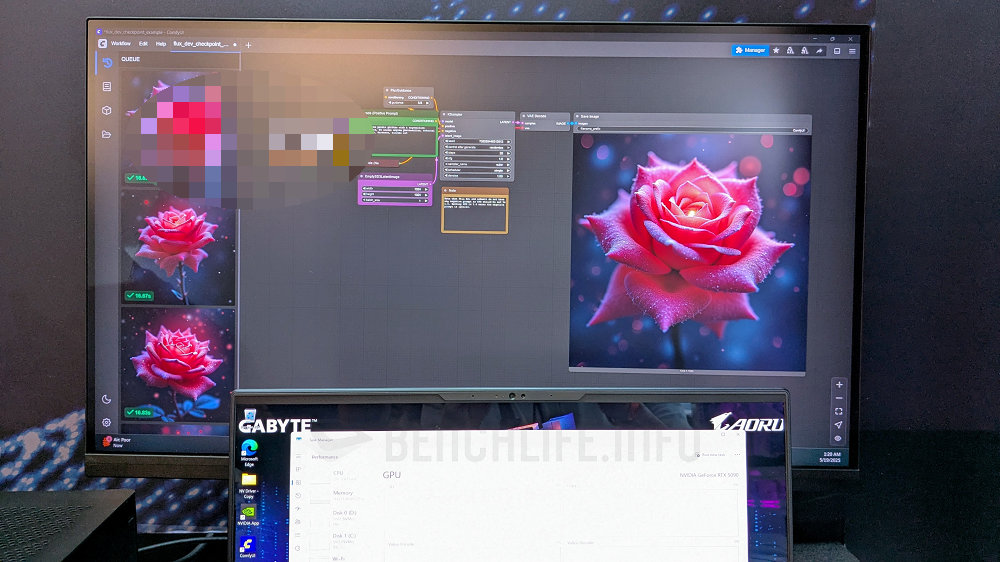
Task: Open NVIDIA App icon on laptop desktop
Action: (x=248, y=516)
